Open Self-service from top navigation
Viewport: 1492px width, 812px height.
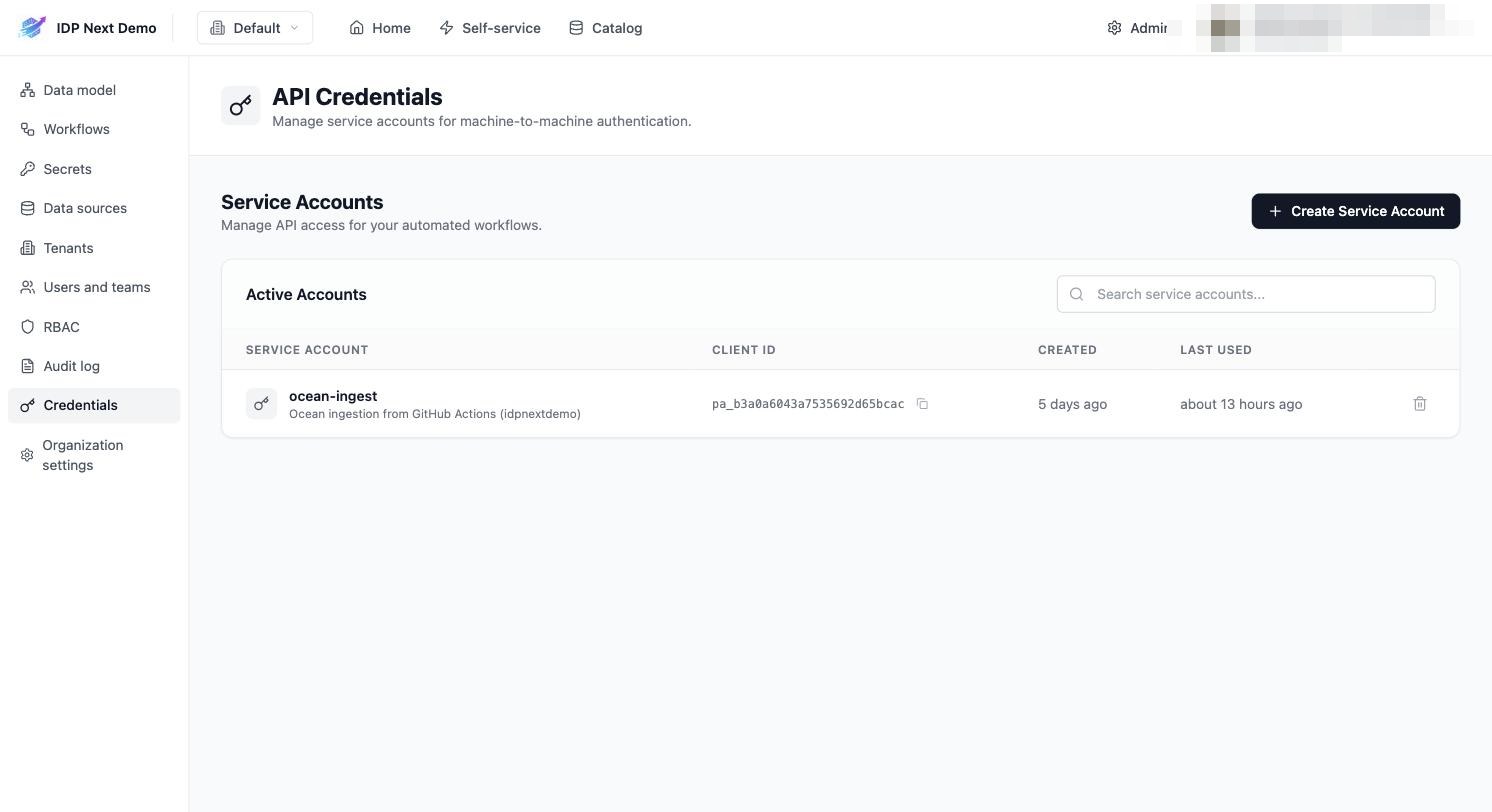(490, 28)
